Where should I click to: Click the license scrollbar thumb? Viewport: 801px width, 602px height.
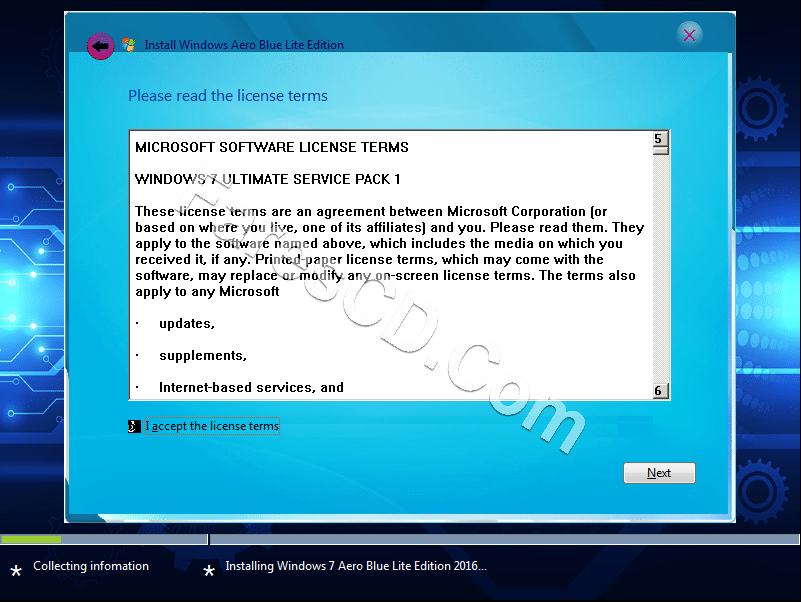[x=661, y=150]
